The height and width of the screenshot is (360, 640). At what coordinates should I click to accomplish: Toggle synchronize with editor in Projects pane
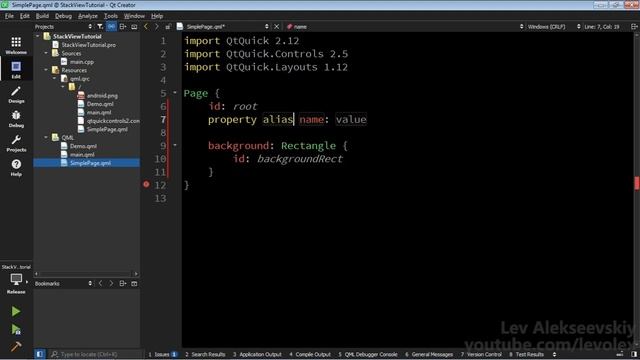click(111, 27)
